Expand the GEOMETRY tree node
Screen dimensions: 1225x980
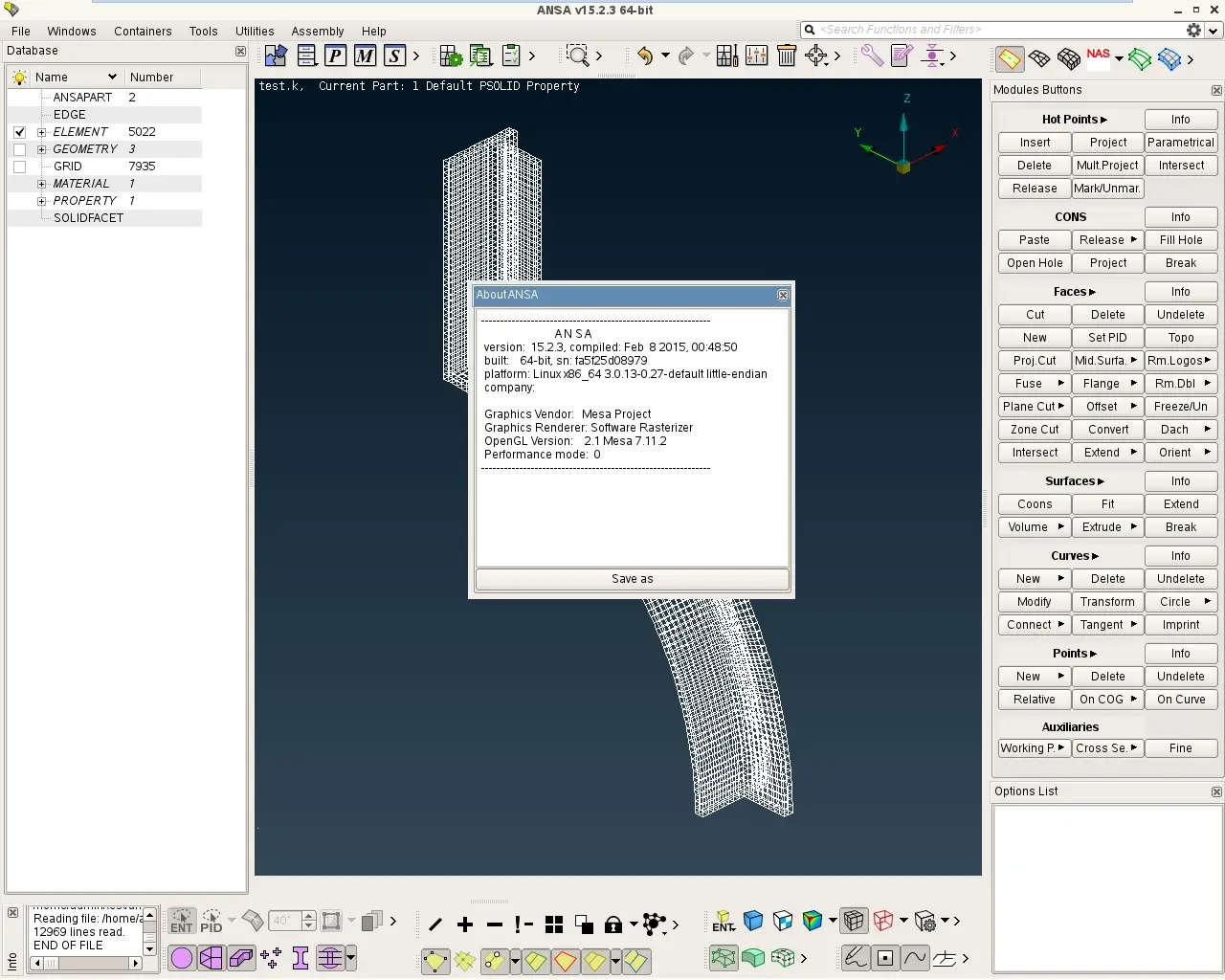(x=41, y=149)
